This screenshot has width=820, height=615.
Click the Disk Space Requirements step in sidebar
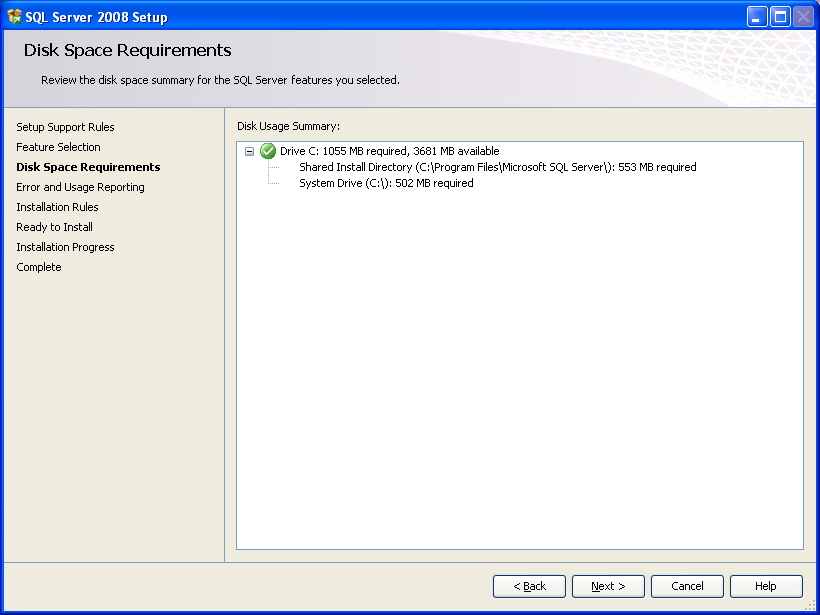click(88, 167)
